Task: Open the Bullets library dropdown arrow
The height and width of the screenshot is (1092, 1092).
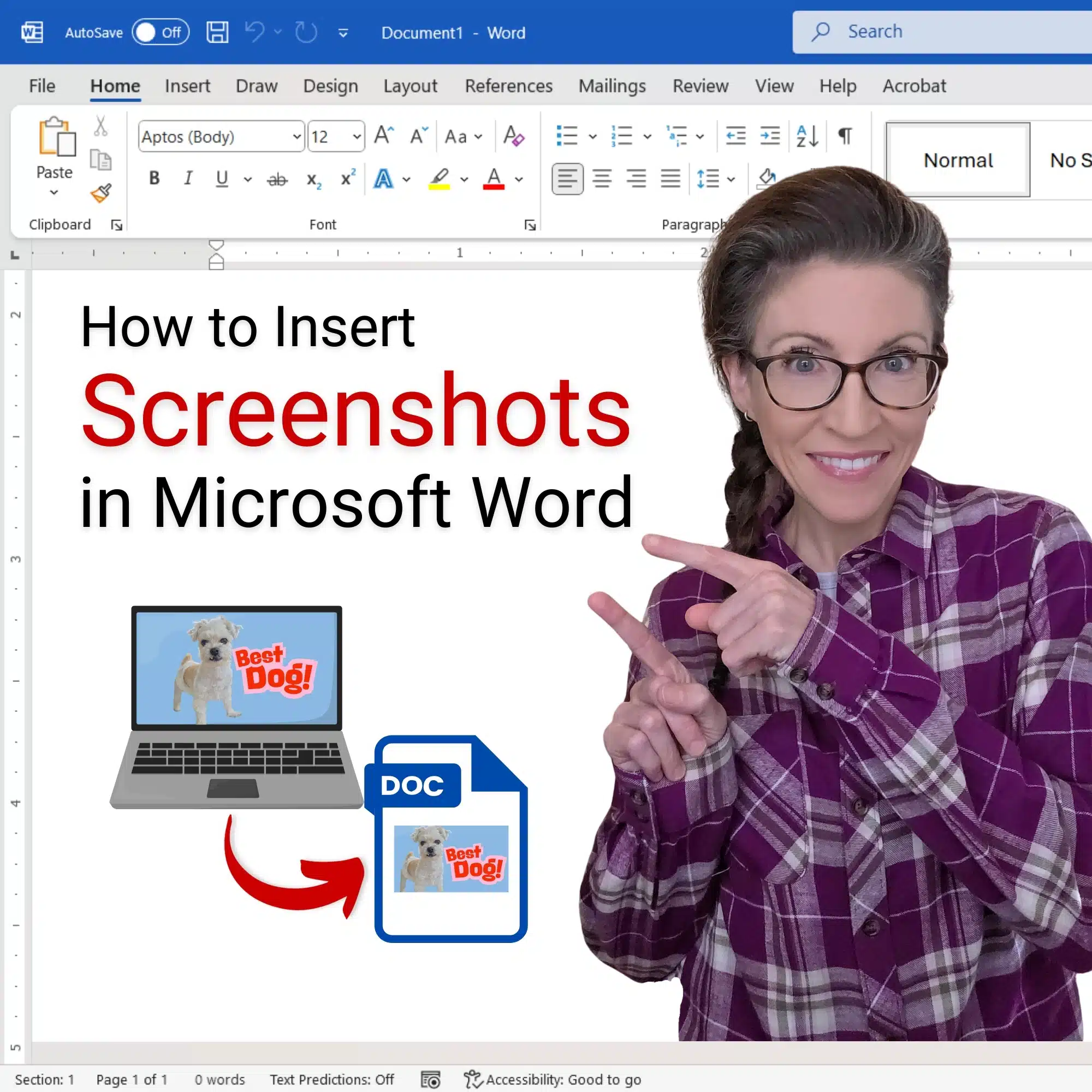Action: click(592, 137)
